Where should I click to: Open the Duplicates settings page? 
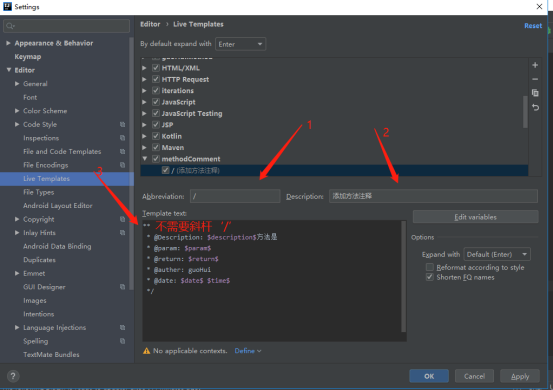39,260
